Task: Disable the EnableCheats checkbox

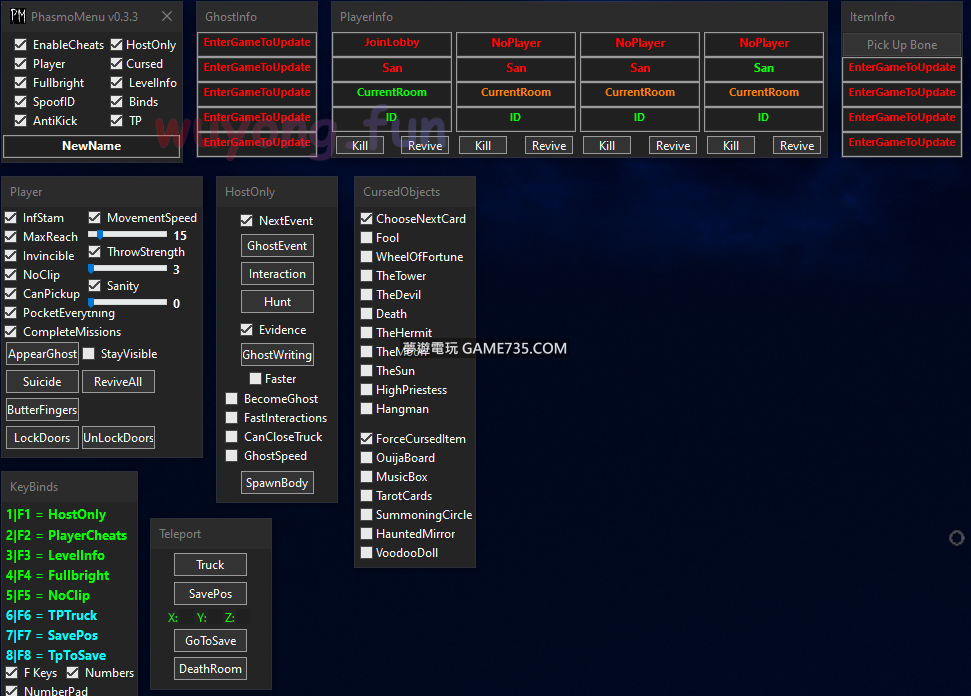Action: 21,45
